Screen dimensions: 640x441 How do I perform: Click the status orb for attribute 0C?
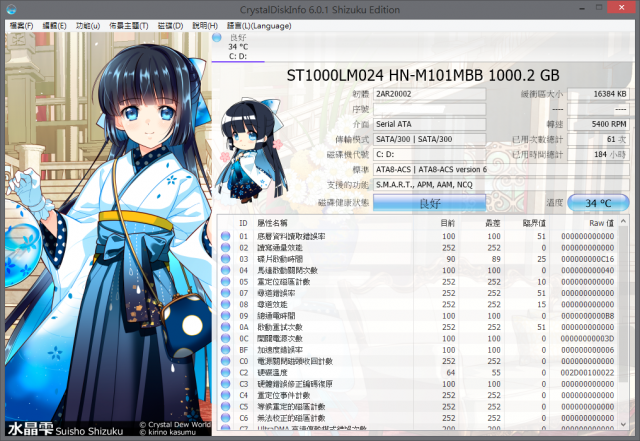[225, 338]
